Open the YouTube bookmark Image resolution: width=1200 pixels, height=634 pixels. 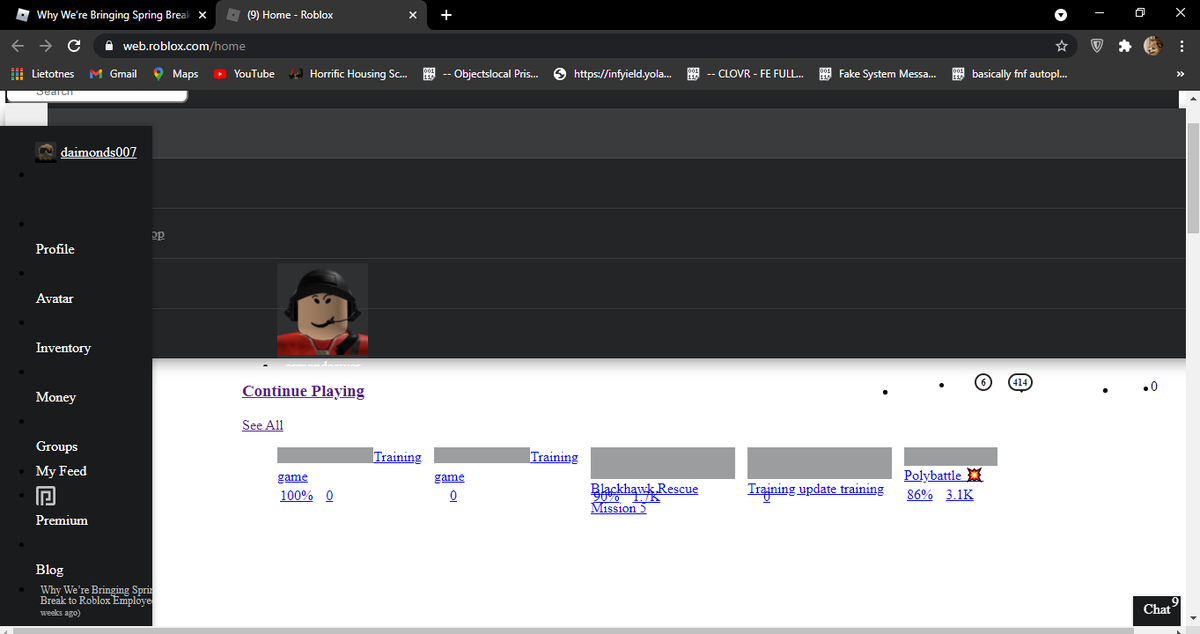pyautogui.click(x=244, y=74)
